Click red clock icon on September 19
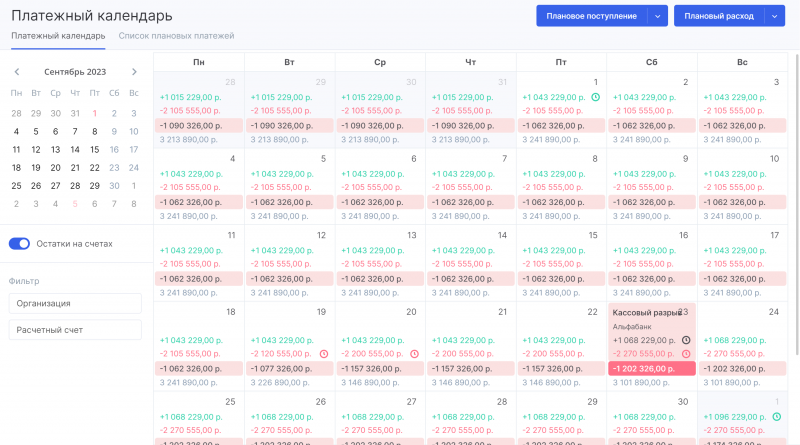The image size is (800, 445). [323, 354]
